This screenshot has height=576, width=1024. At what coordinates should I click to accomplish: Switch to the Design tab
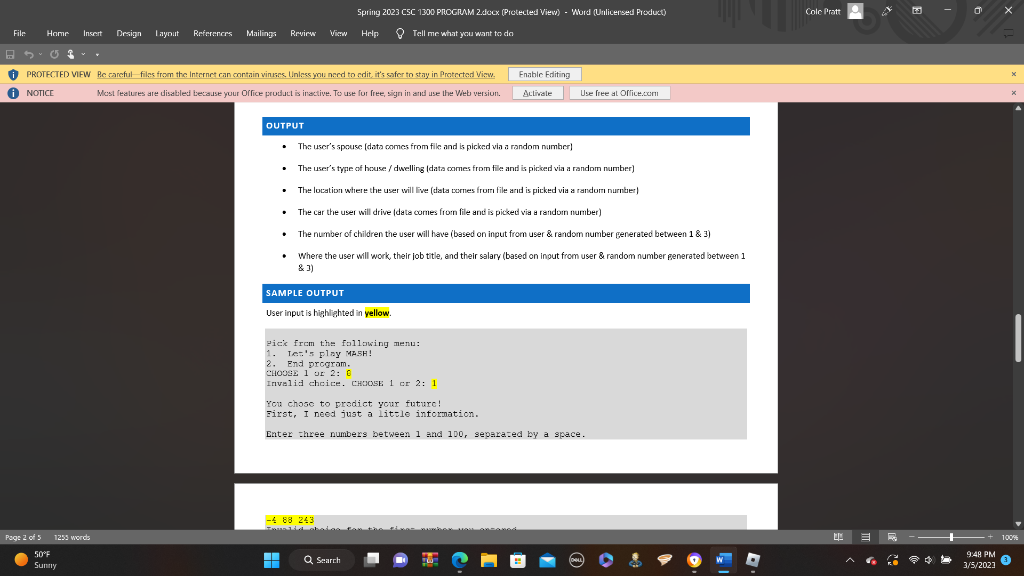coord(129,33)
